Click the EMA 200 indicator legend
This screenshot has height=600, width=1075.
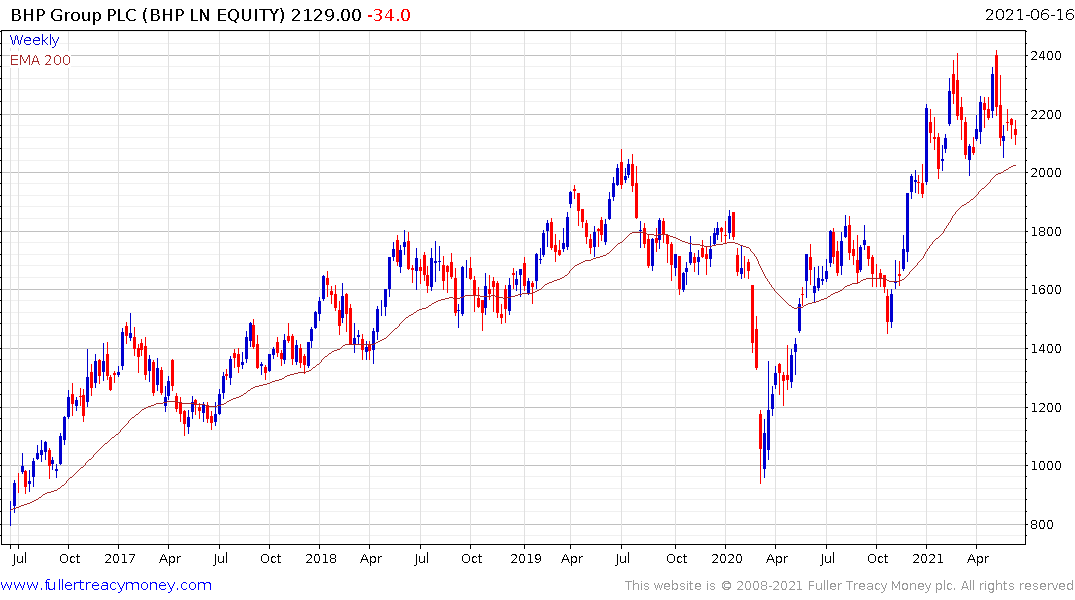click(40, 60)
